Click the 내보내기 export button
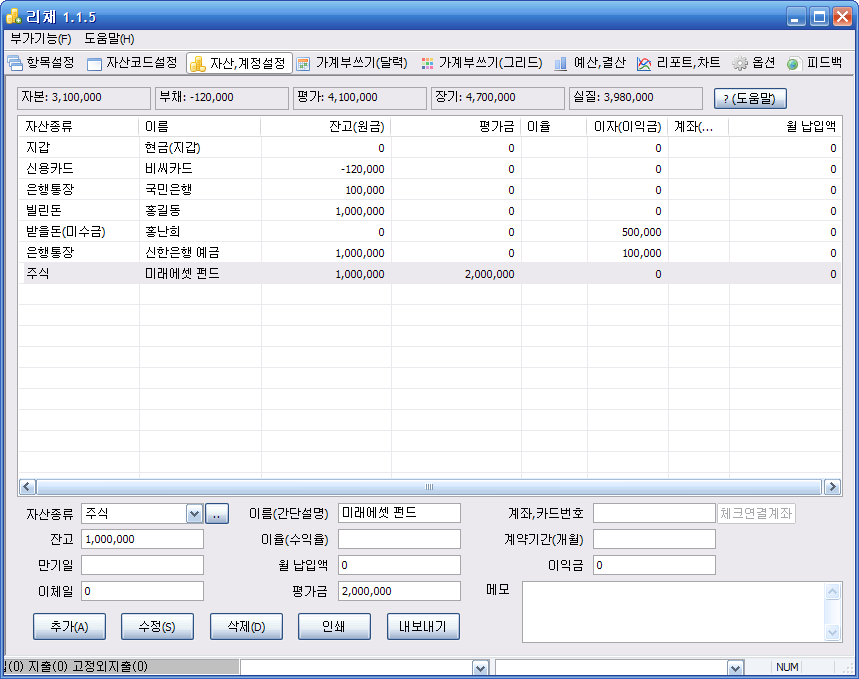 click(423, 627)
